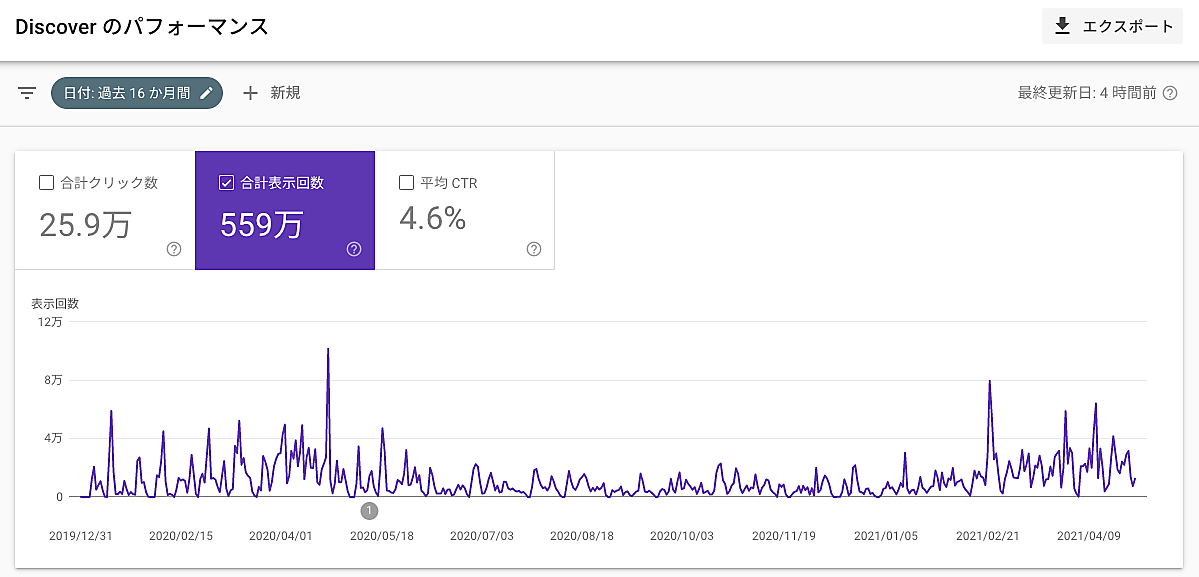Open help icon in 合計クリック数 card
This screenshot has height=577, width=1199.
pyautogui.click(x=174, y=249)
